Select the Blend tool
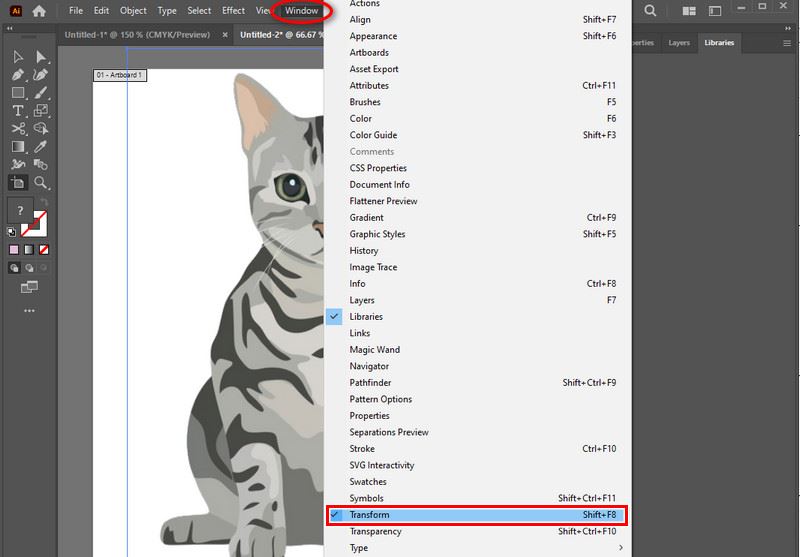 click(41, 164)
